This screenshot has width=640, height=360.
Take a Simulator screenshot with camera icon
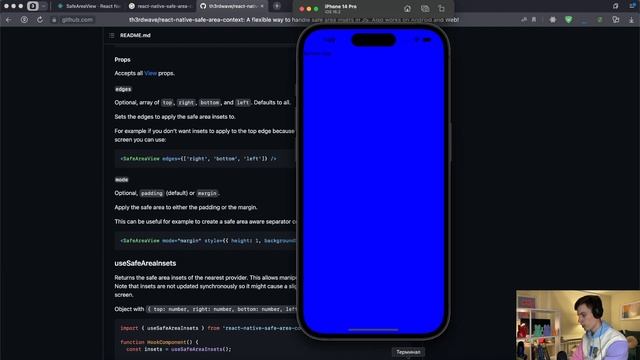point(424,9)
